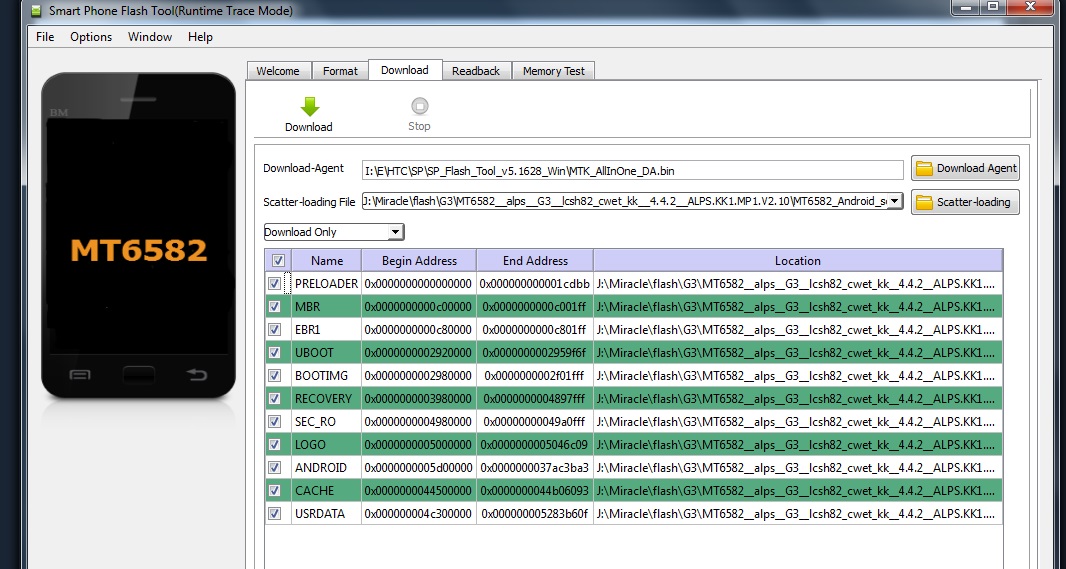This screenshot has width=1066, height=569.
Task: Select the Download tab
Action: tap(405, 70)
